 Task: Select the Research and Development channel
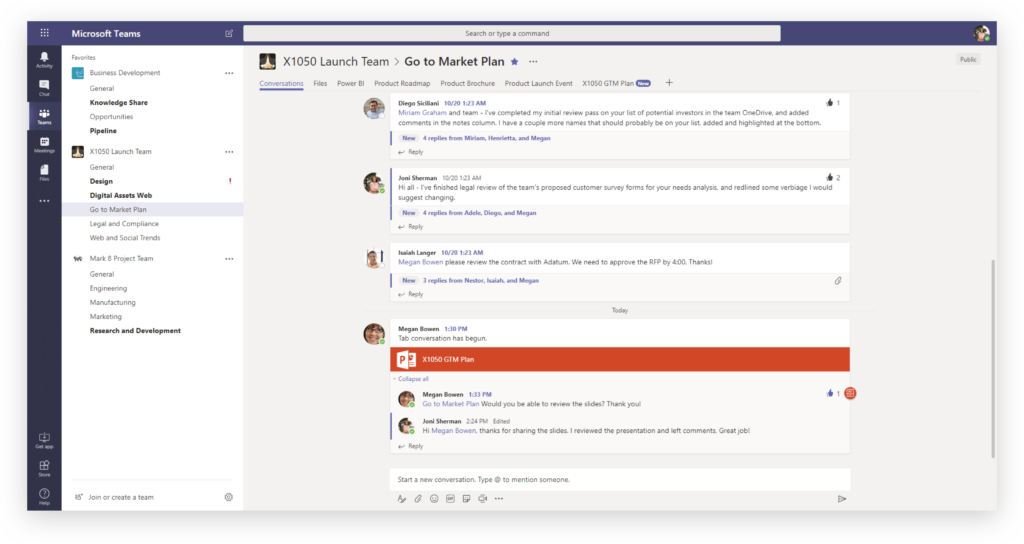[135, 330]
